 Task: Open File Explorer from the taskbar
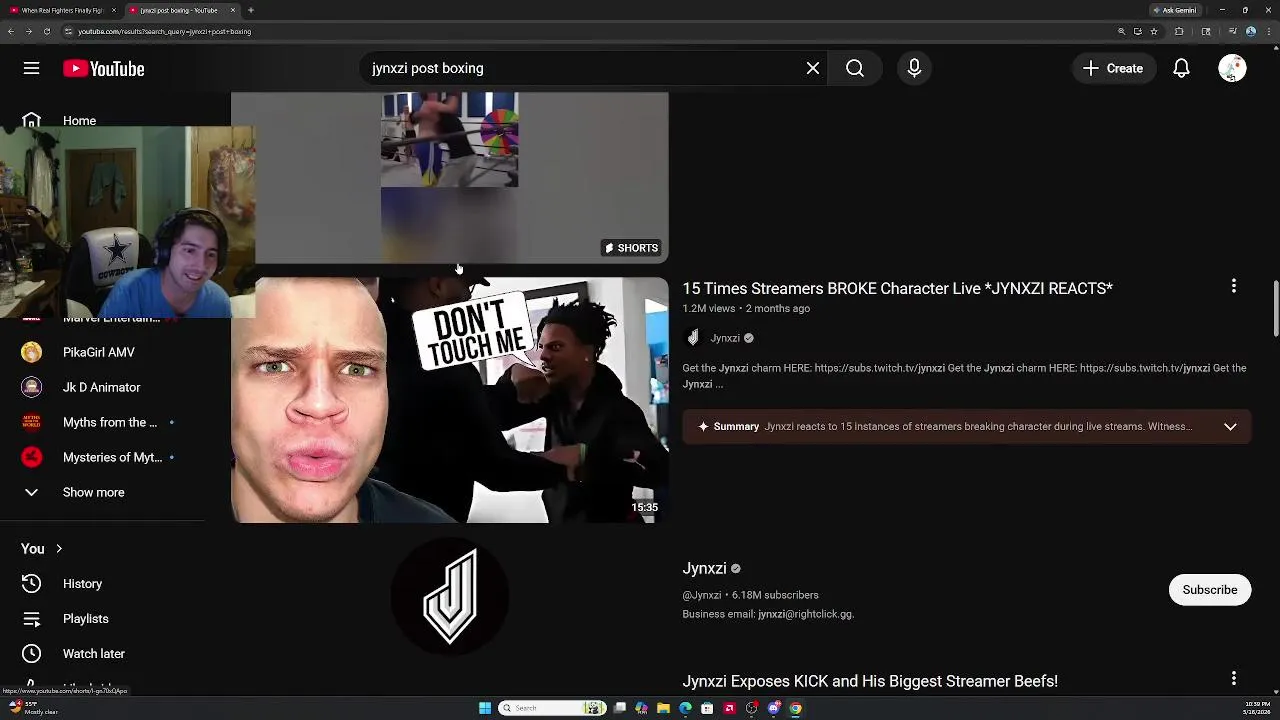pyautogui.click(x=663, y=708)
